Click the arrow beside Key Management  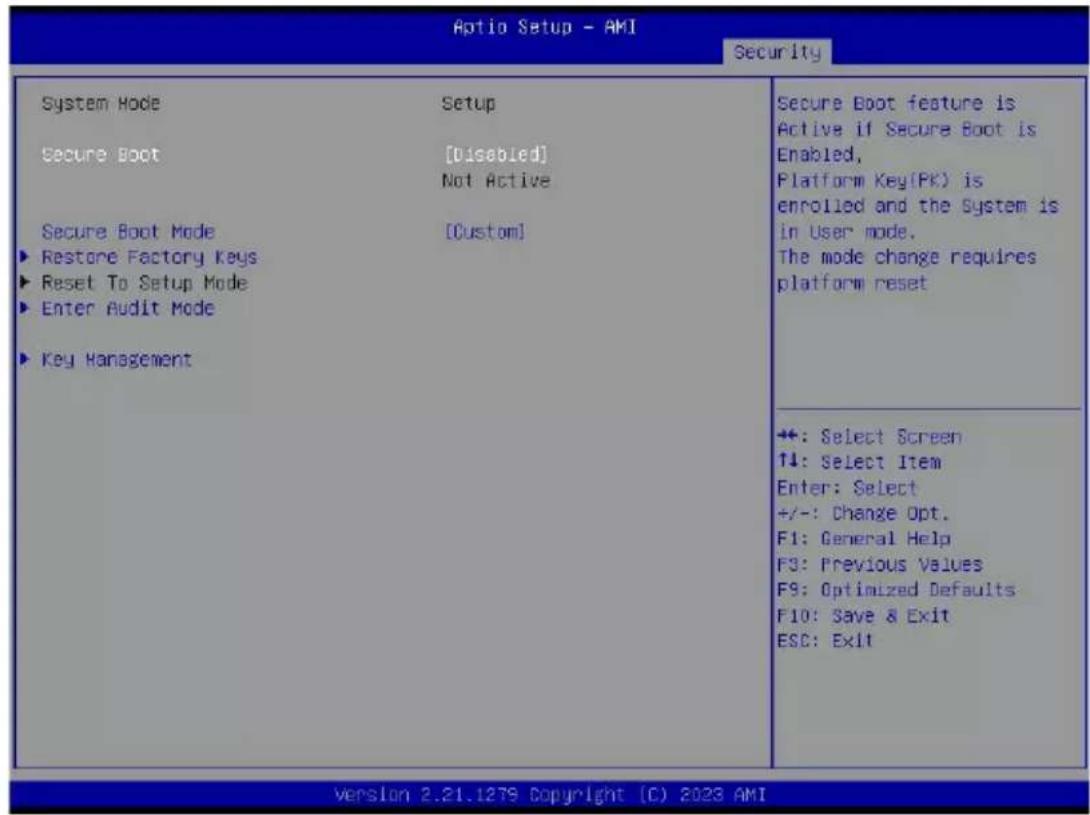click(x=25, y=360)
